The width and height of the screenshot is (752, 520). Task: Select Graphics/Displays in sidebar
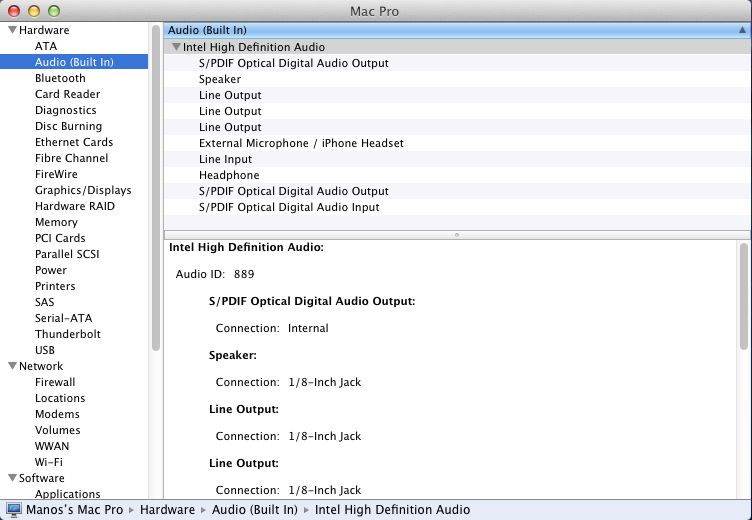click(x=83, y=190)
